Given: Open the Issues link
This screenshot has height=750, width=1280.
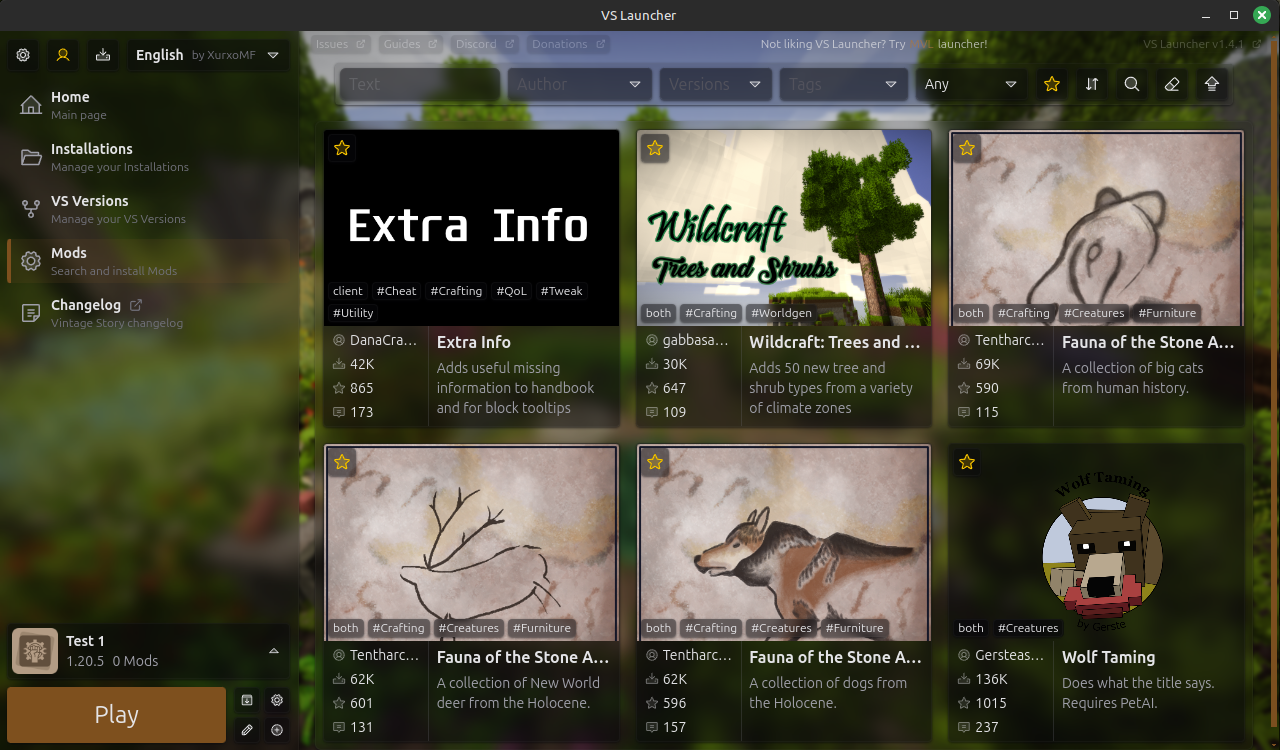Looking at the screenshot, I should (340, 44).
